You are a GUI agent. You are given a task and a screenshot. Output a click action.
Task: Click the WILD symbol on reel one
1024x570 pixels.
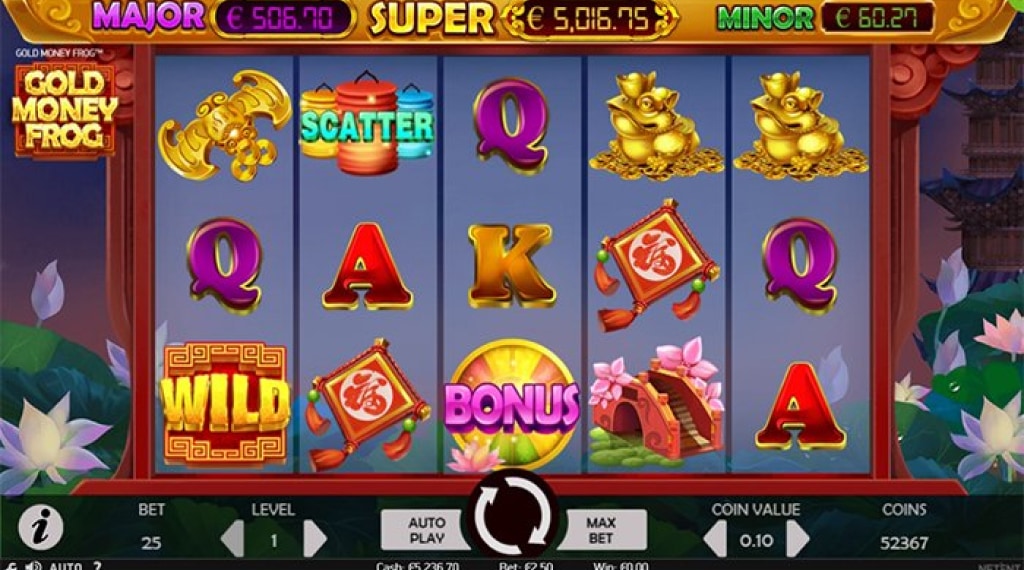pyautogui.click(x=225, y=404)
